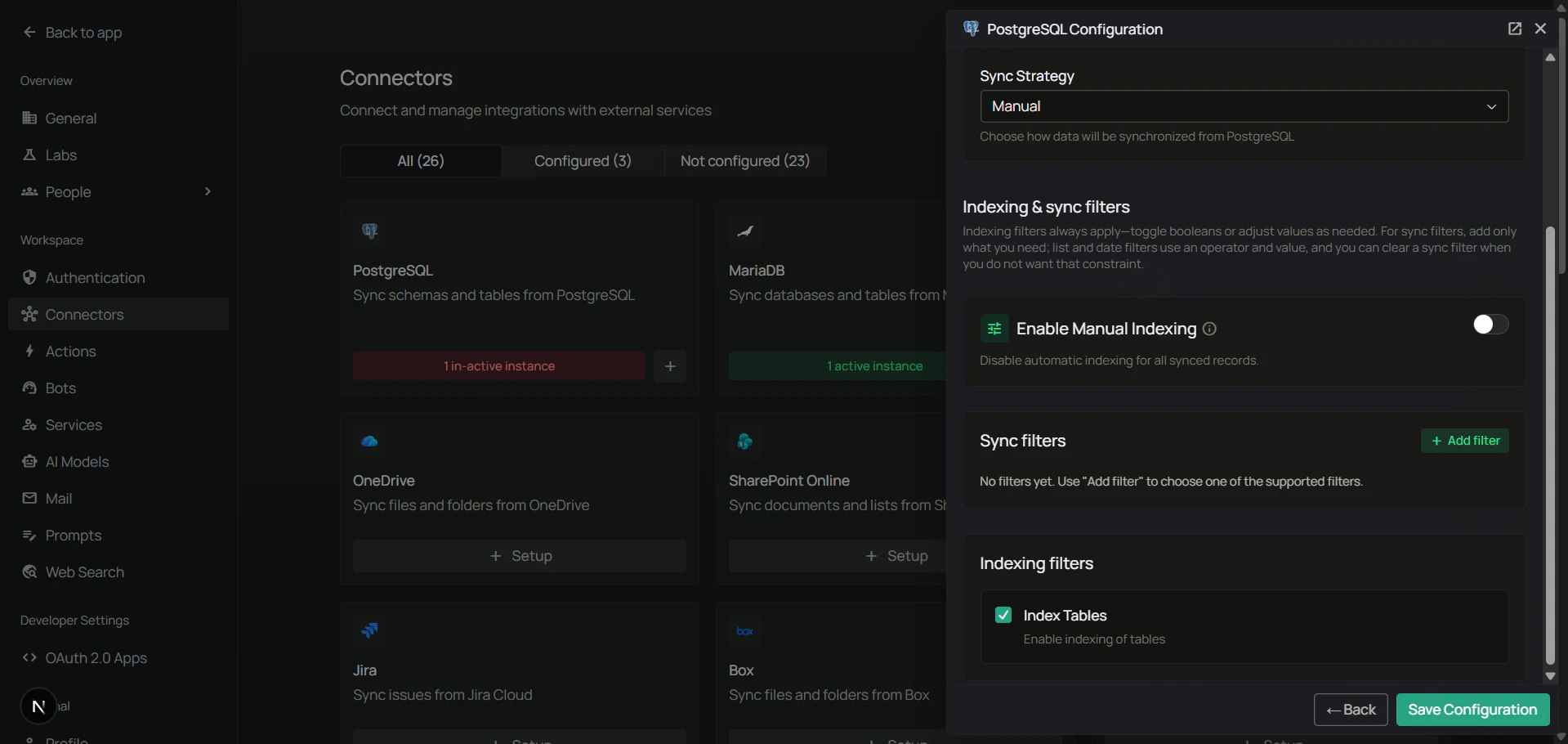Click the 'Connectors' page heading
This screenshot has height=744, width=1568.
point(396,78)
